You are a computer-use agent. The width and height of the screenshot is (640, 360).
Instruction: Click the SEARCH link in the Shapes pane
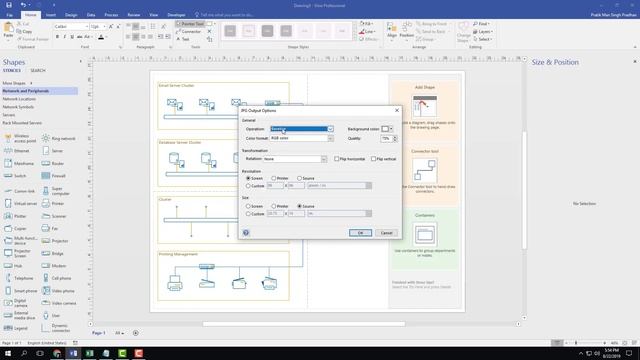(x=38, y=71)
